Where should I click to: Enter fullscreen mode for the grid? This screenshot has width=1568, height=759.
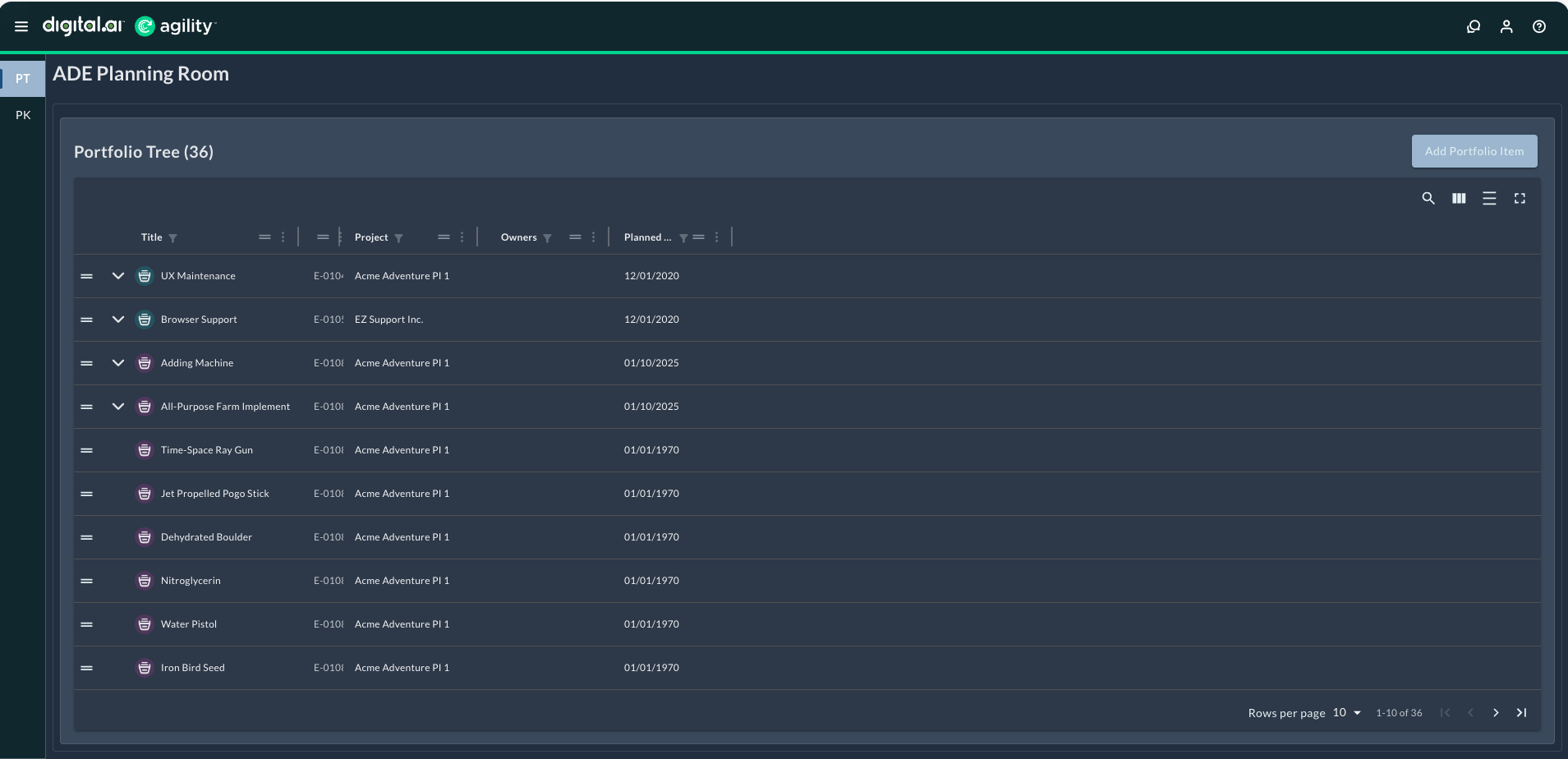point(1520,198)
